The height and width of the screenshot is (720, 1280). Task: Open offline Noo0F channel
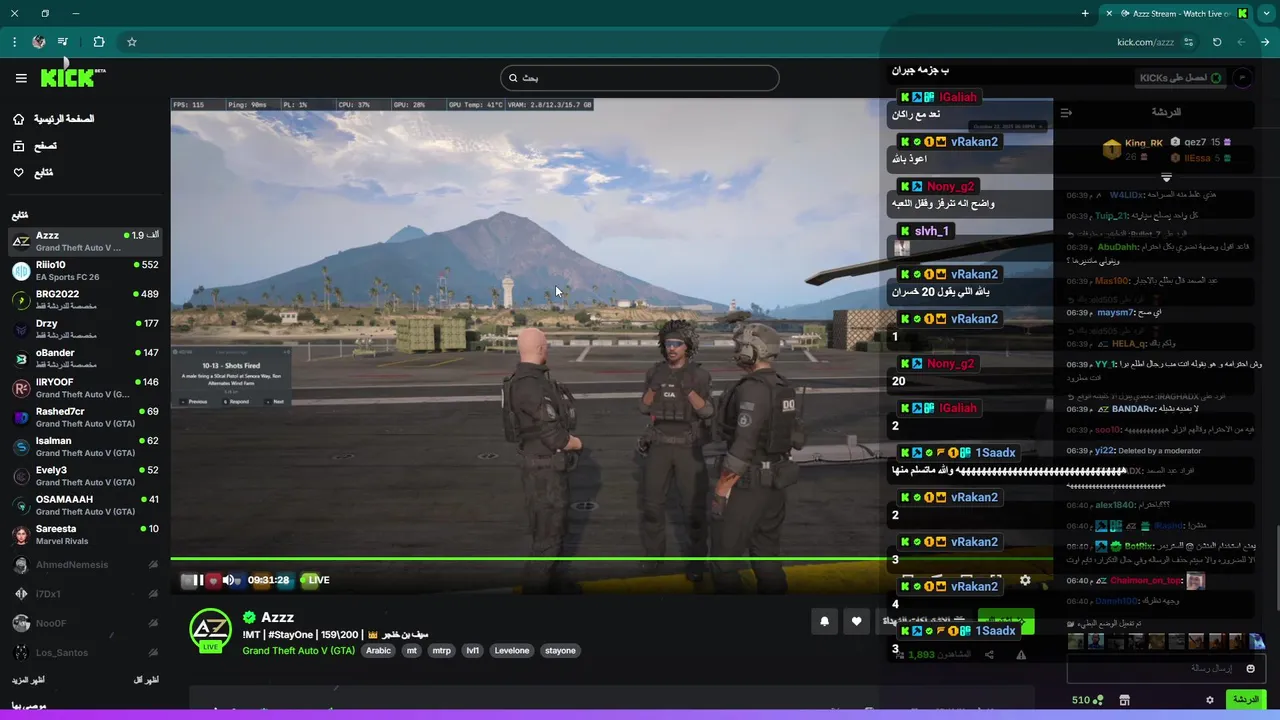(x=85, y=623)
